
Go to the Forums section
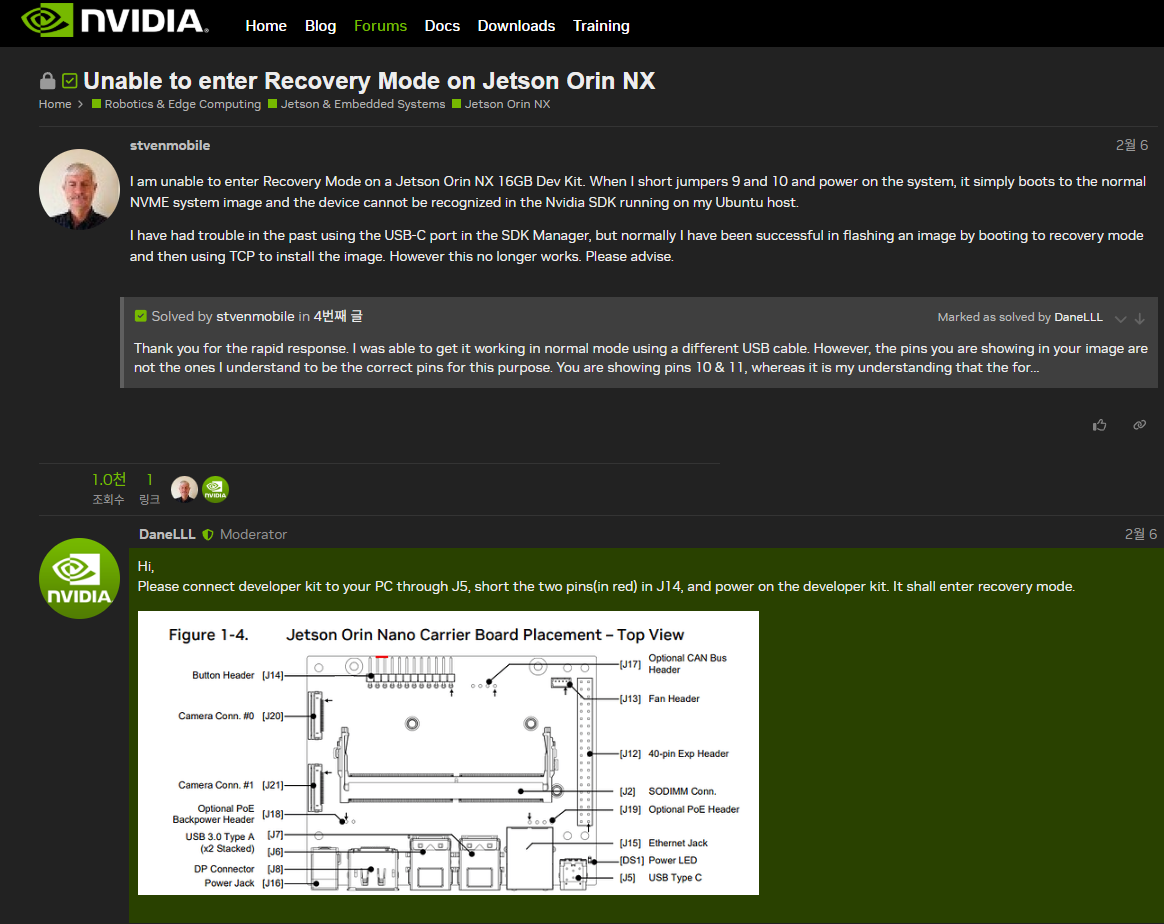380,26
